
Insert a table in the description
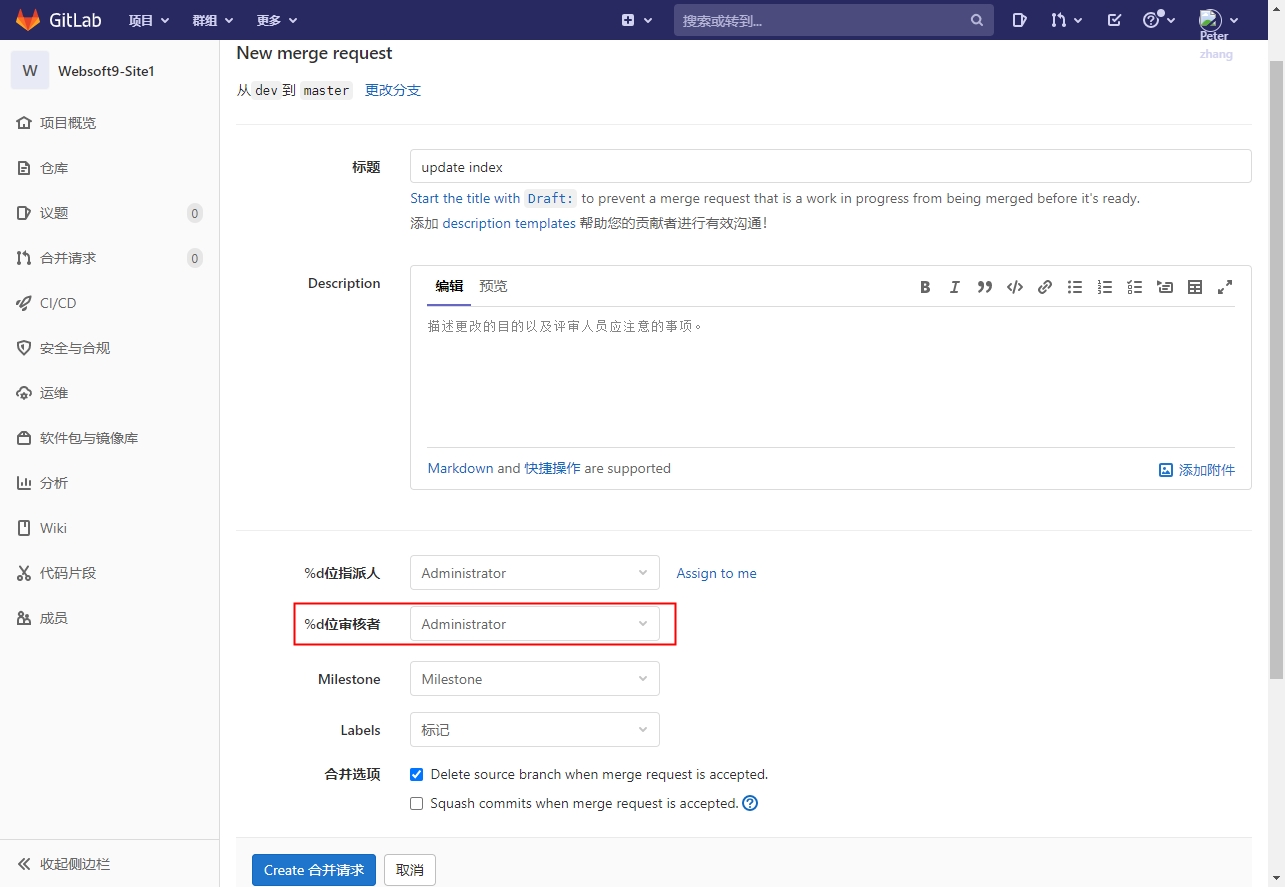point(1195,287)
